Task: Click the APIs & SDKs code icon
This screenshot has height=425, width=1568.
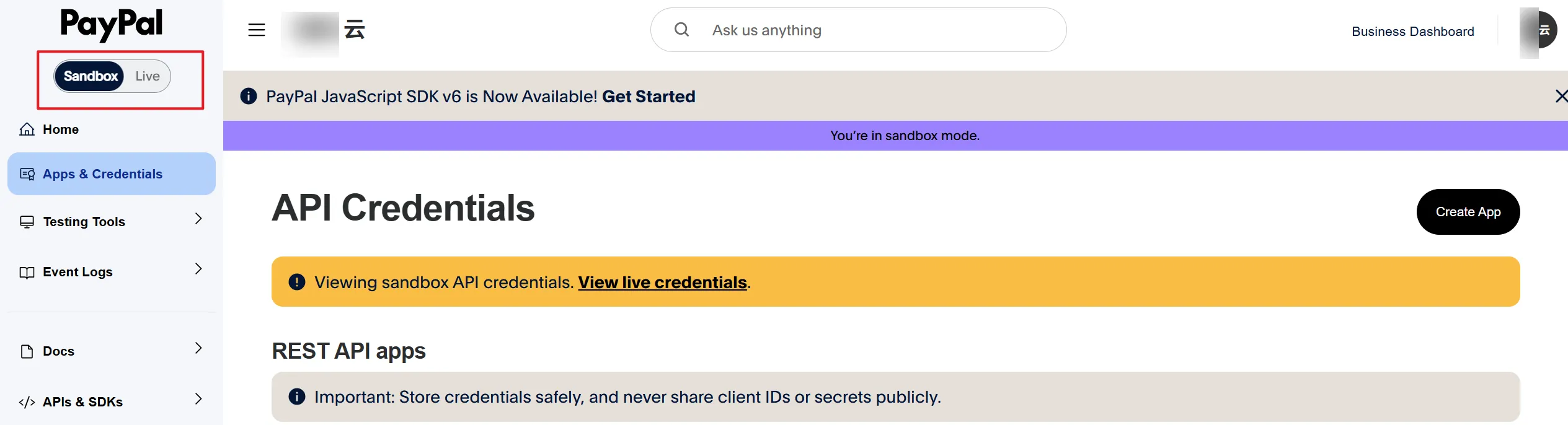Action: pyautogui.click(x=27, y=402)
